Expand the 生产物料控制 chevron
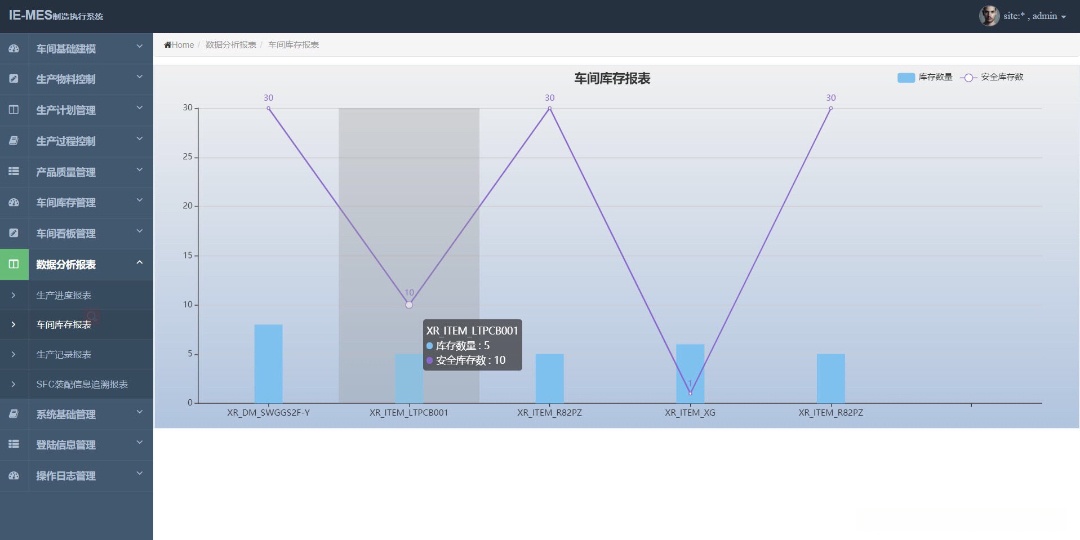 (139, 78)
